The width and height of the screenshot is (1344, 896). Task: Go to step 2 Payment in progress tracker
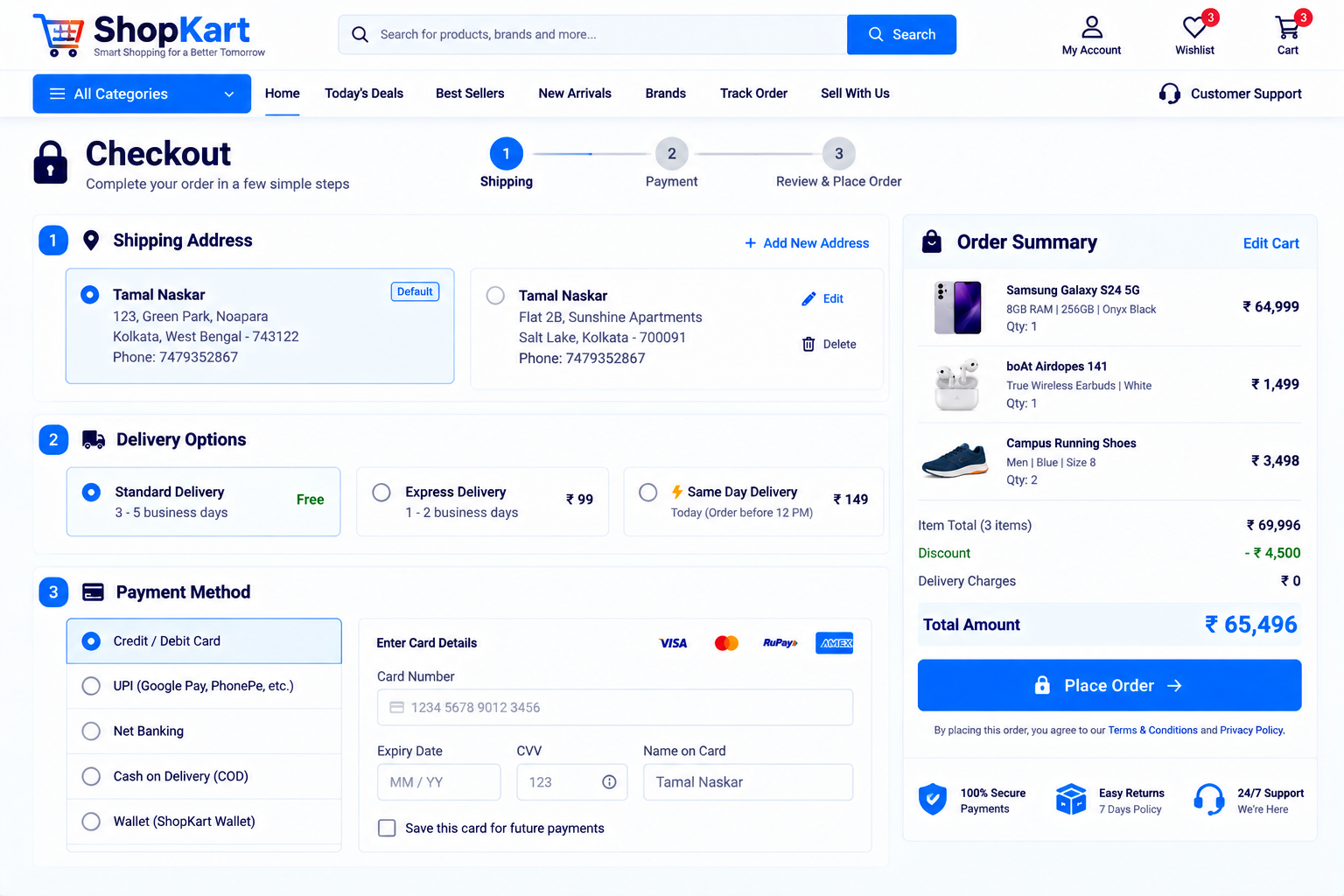(672, 154)
